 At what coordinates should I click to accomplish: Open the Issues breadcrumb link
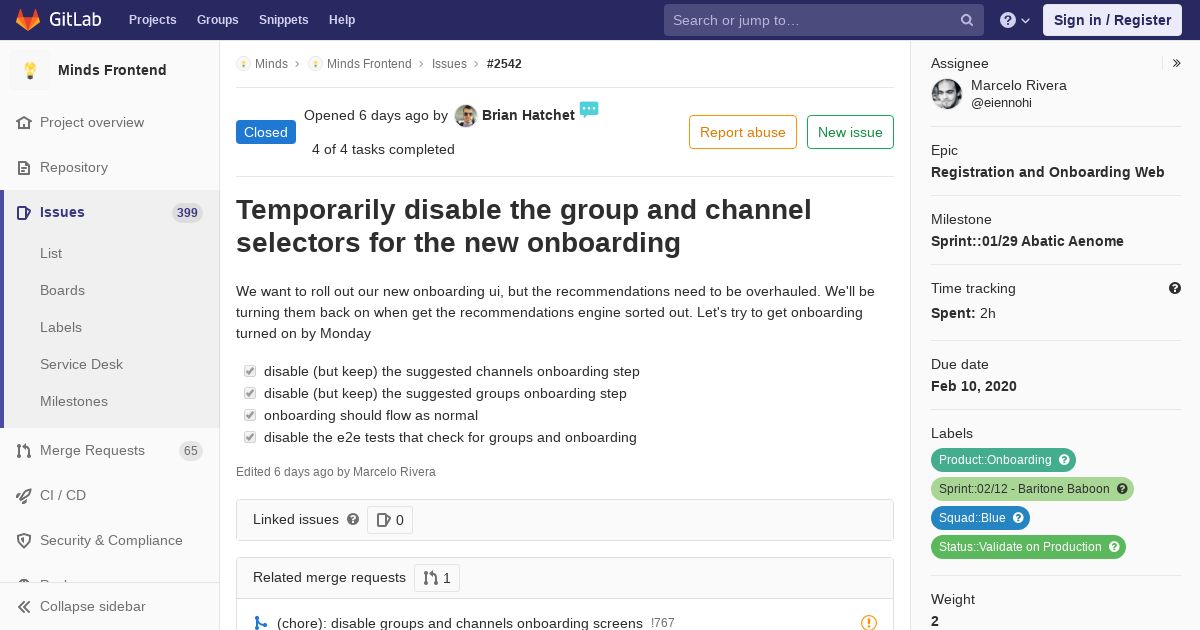click(x=449, y=63)
